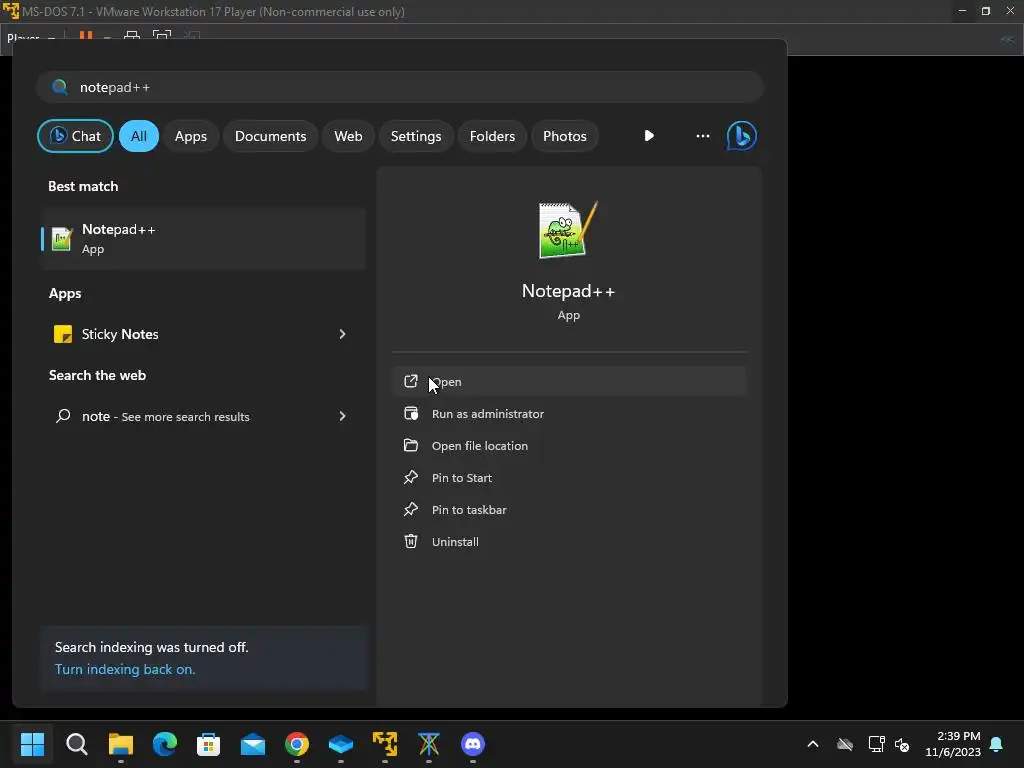Viewport: 1024px width, 768px height.
Task: Switch to the Settings filter tab
Action: click(416, 136)
